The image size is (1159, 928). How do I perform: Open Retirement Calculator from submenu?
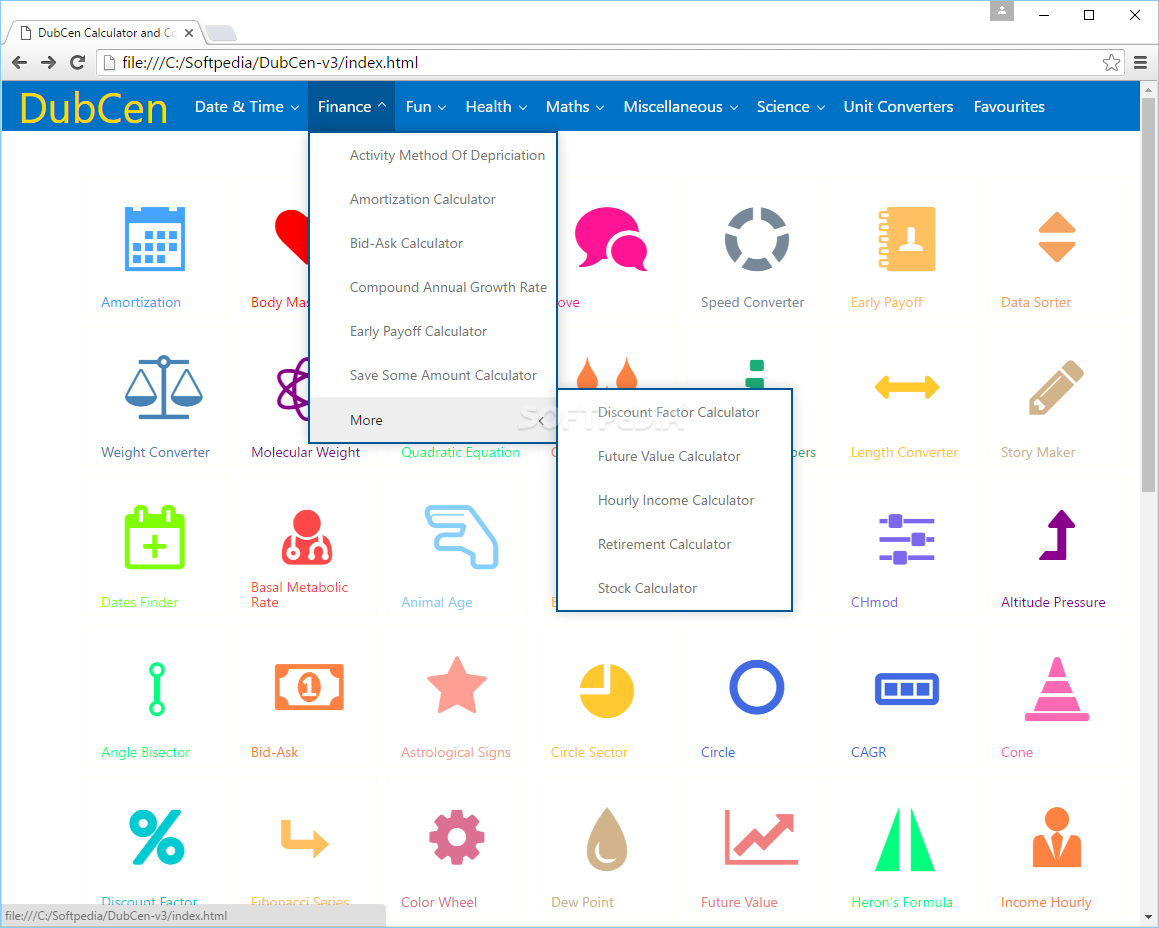(665, 544)
